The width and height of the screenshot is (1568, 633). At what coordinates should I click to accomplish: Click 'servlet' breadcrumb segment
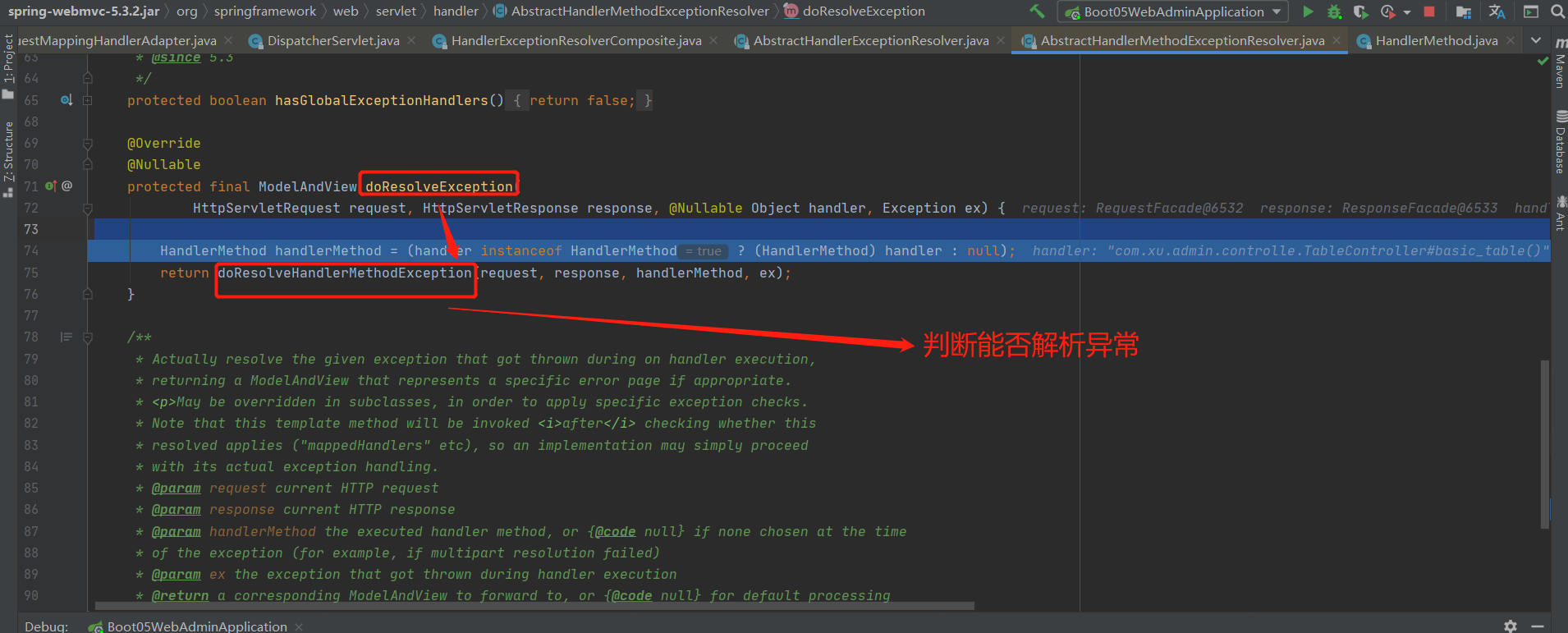(396, 11)
